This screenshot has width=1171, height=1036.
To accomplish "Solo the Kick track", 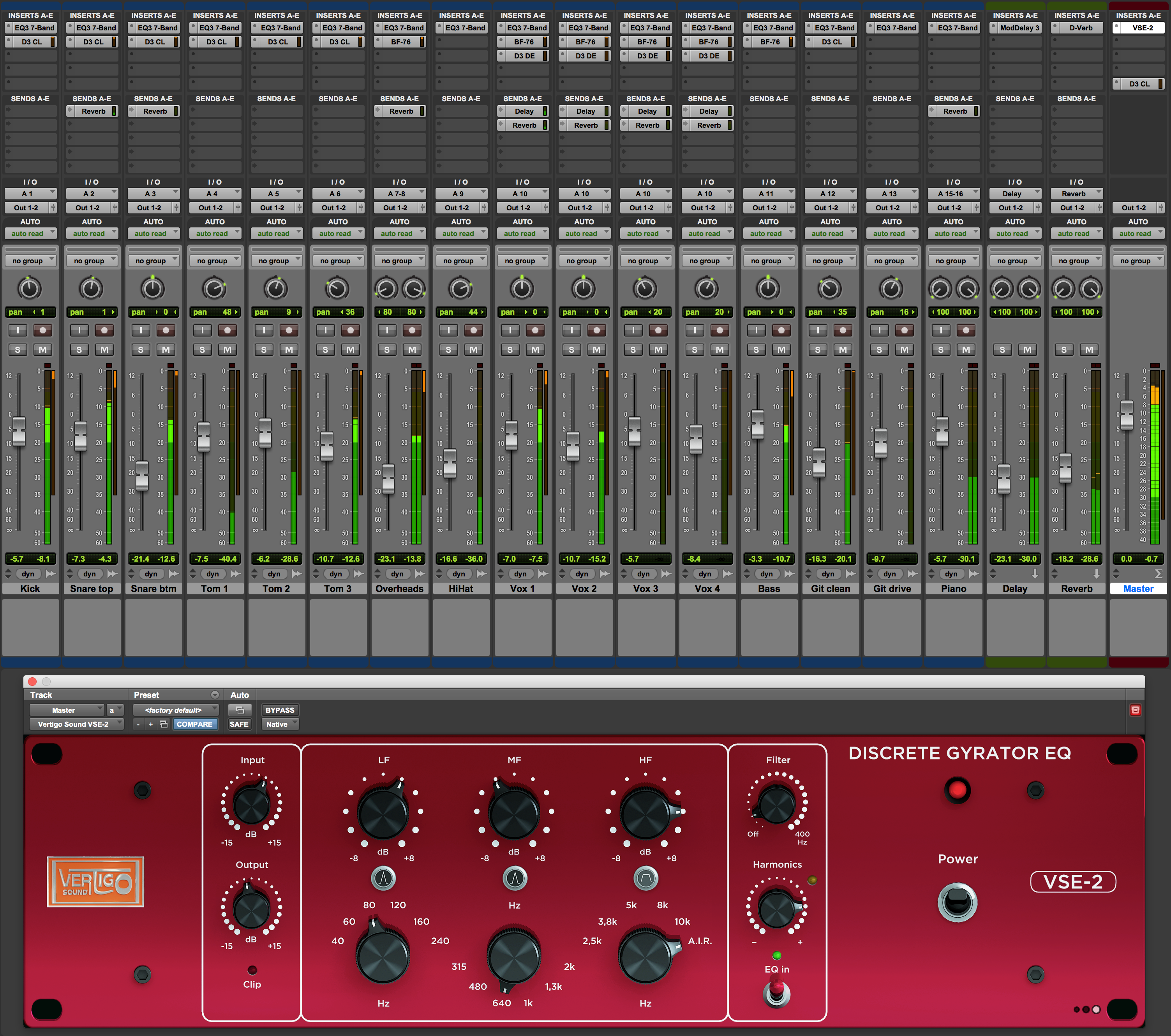I will point(18,350).
